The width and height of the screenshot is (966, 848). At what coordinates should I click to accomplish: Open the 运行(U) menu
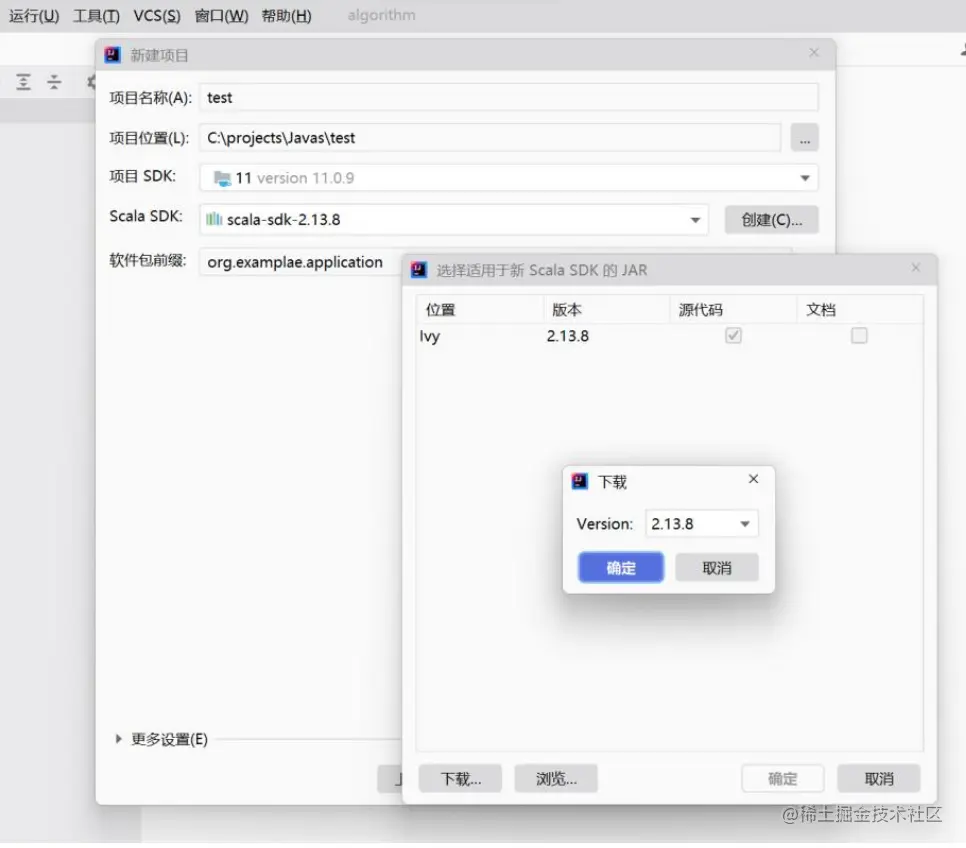click(34, 15)
